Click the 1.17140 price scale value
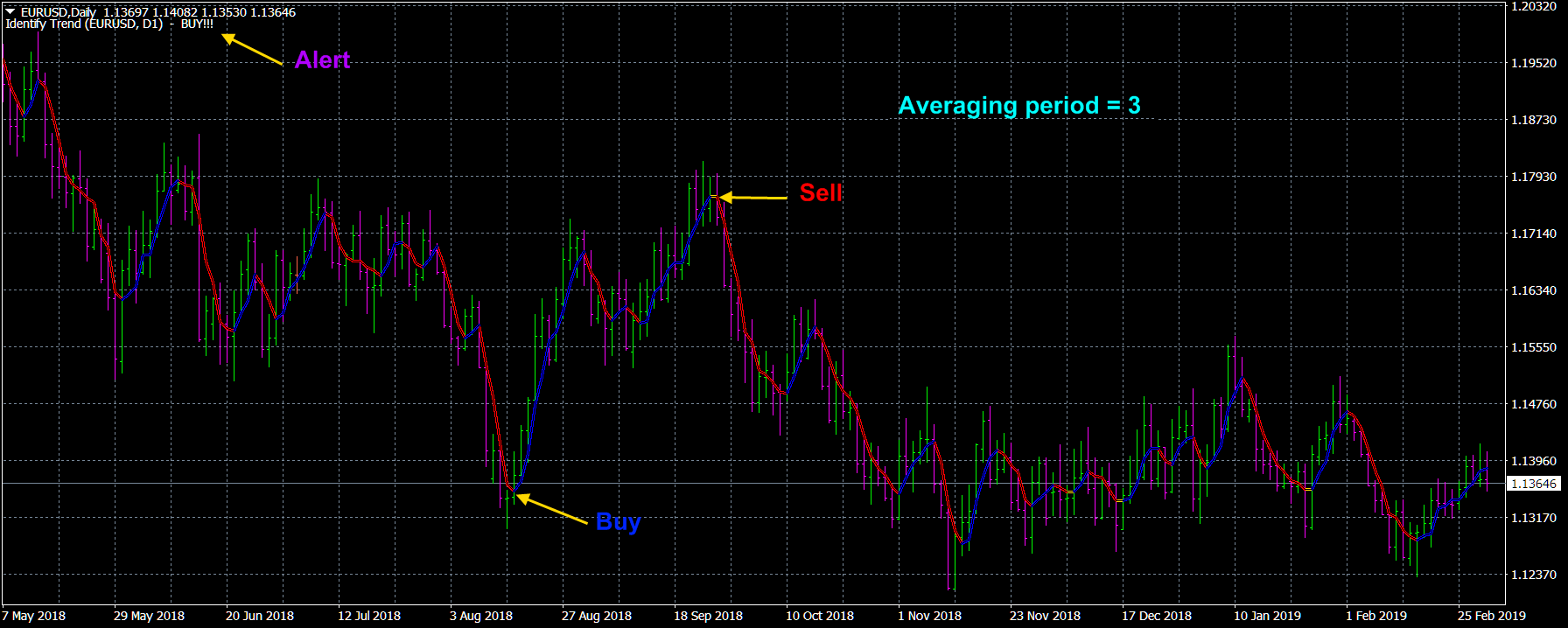 (1535, 234)
